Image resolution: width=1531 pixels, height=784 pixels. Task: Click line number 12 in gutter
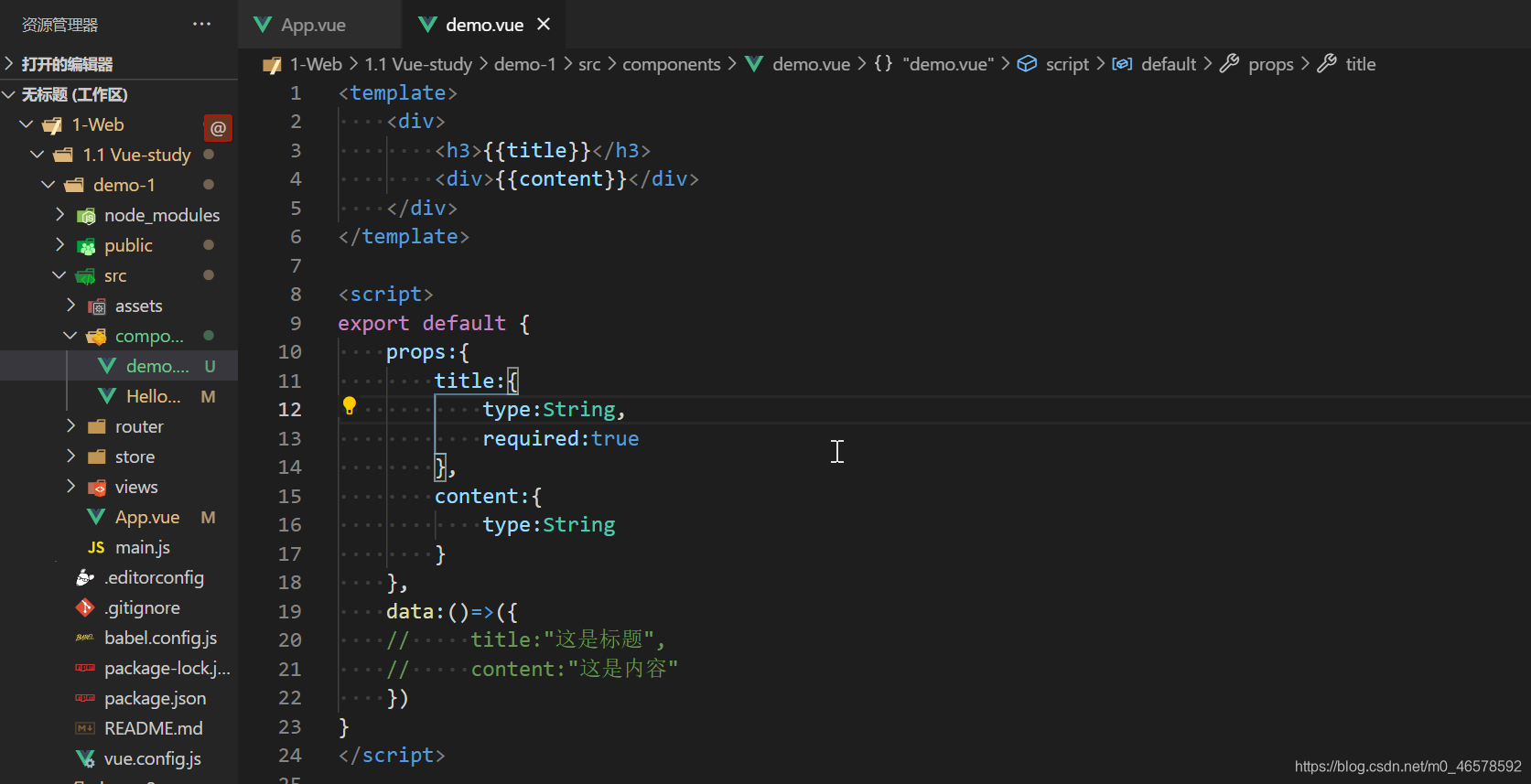(x=289, y=410)
